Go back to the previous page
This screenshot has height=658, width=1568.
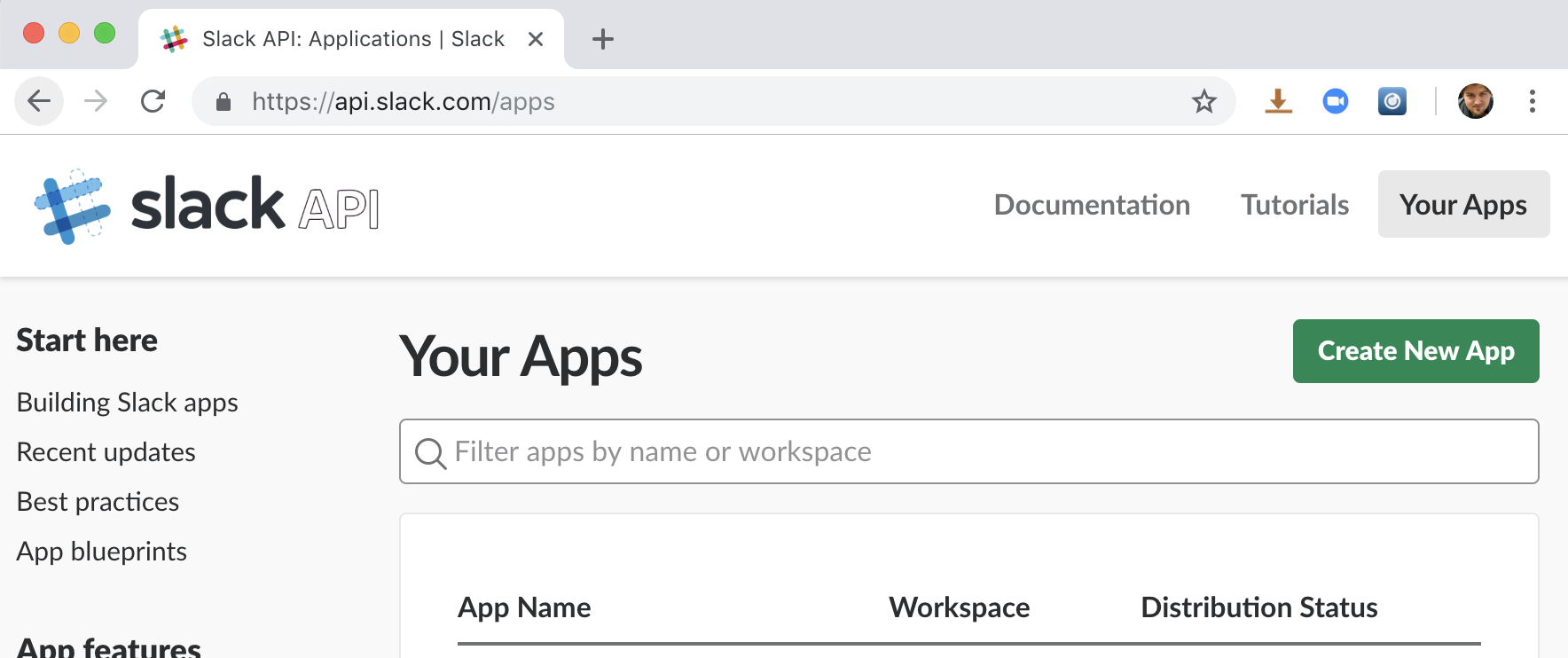tap(39, 102)
